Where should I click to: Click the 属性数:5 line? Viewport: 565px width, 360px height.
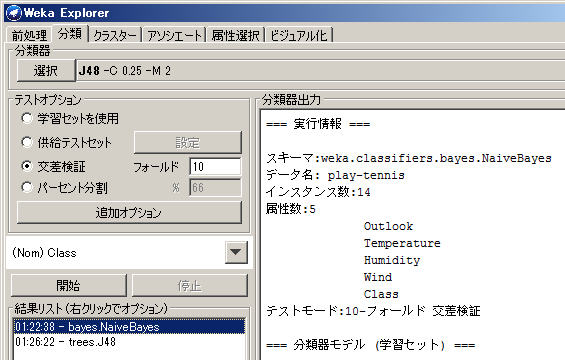coord(290,209)
